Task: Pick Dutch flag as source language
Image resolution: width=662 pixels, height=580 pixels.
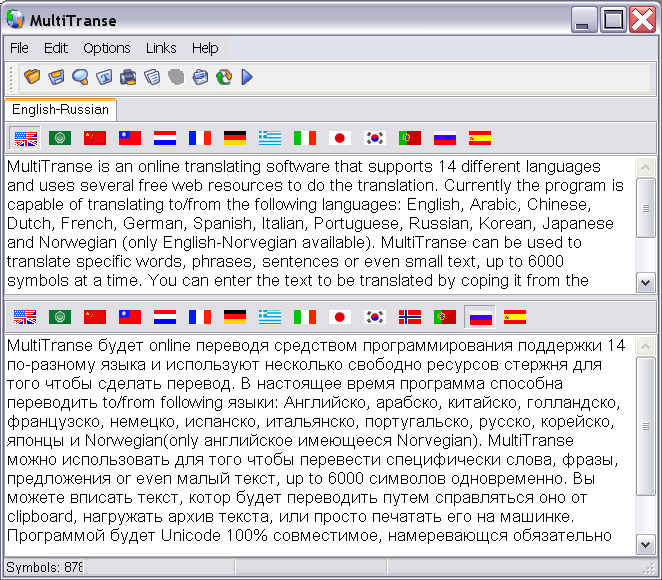Action: [165, 138]
